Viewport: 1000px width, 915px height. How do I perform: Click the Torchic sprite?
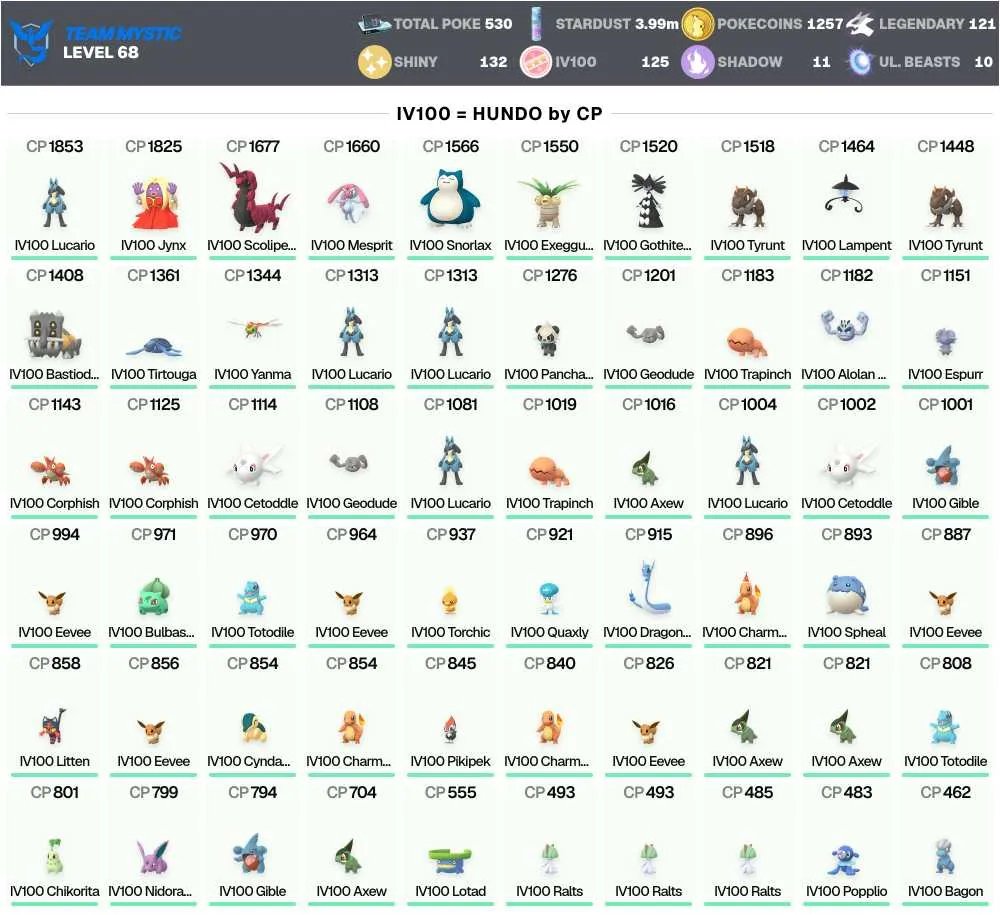point(450,599)
